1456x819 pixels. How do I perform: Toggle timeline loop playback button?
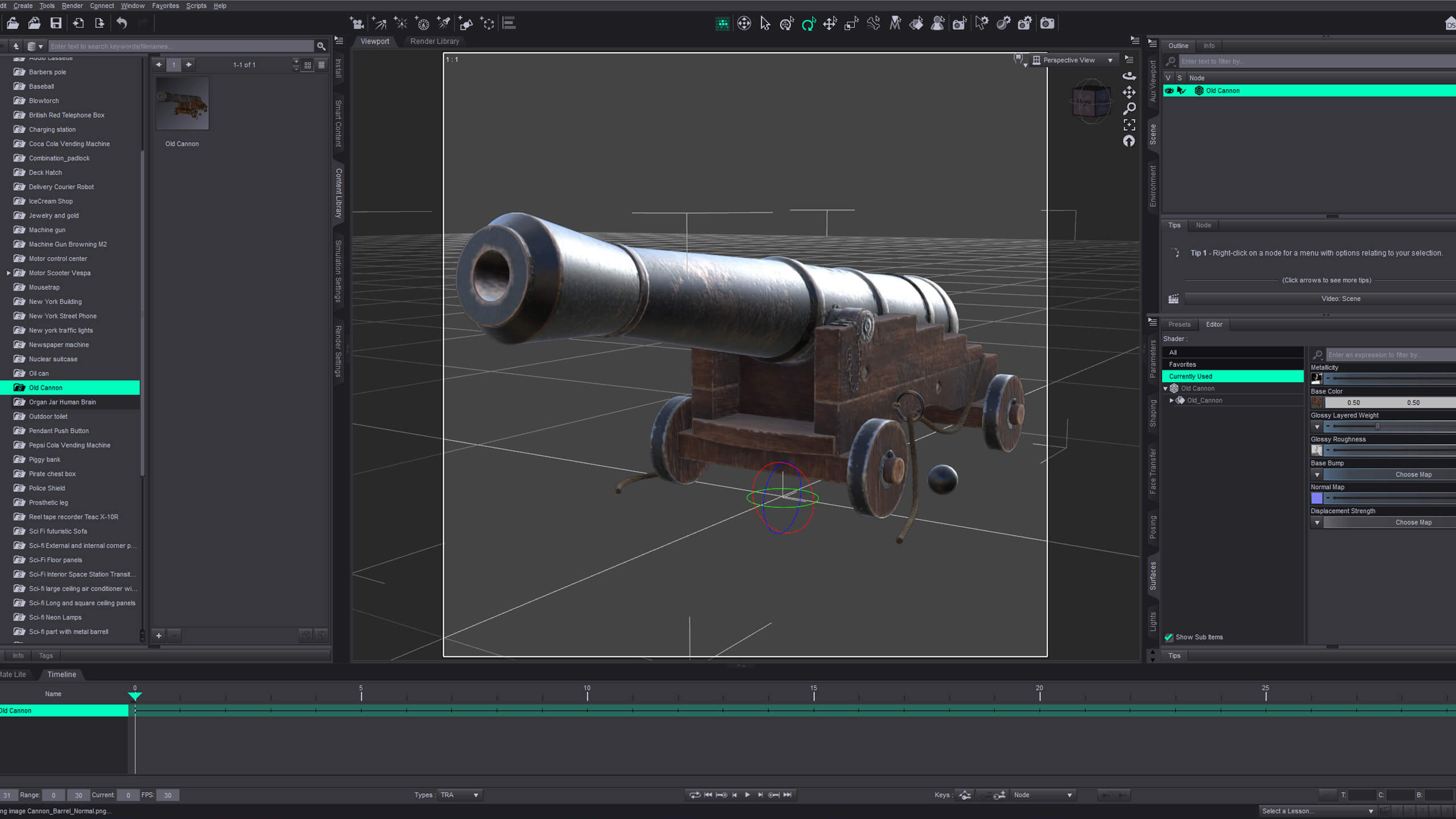tap(694, 795)
